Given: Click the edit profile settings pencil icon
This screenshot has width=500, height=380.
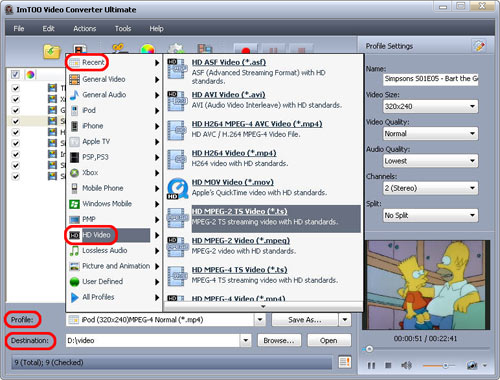Looking at the screenshot, I should [x=479, y=46].
